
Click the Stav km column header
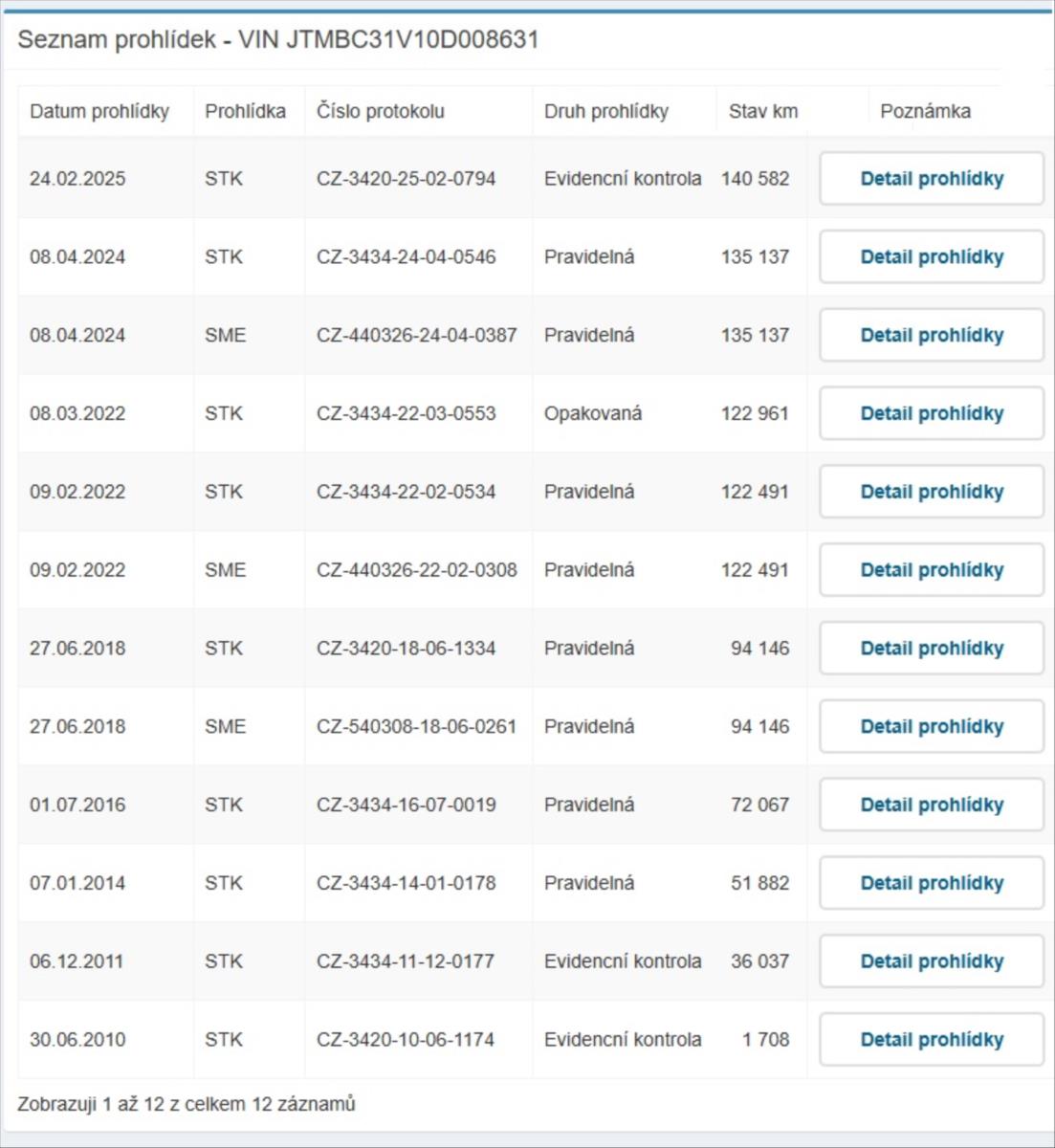click(763, 111)
